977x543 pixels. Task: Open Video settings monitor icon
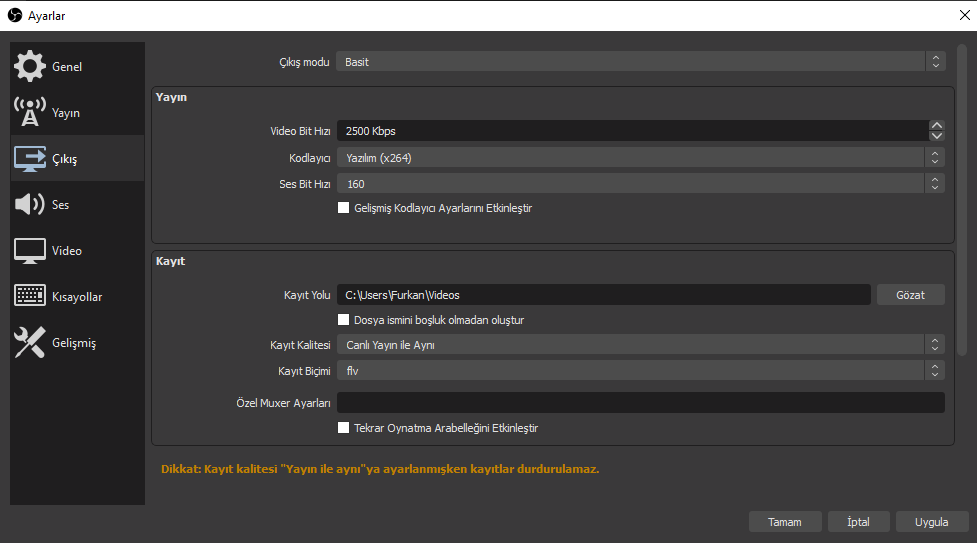pos(29,250)
